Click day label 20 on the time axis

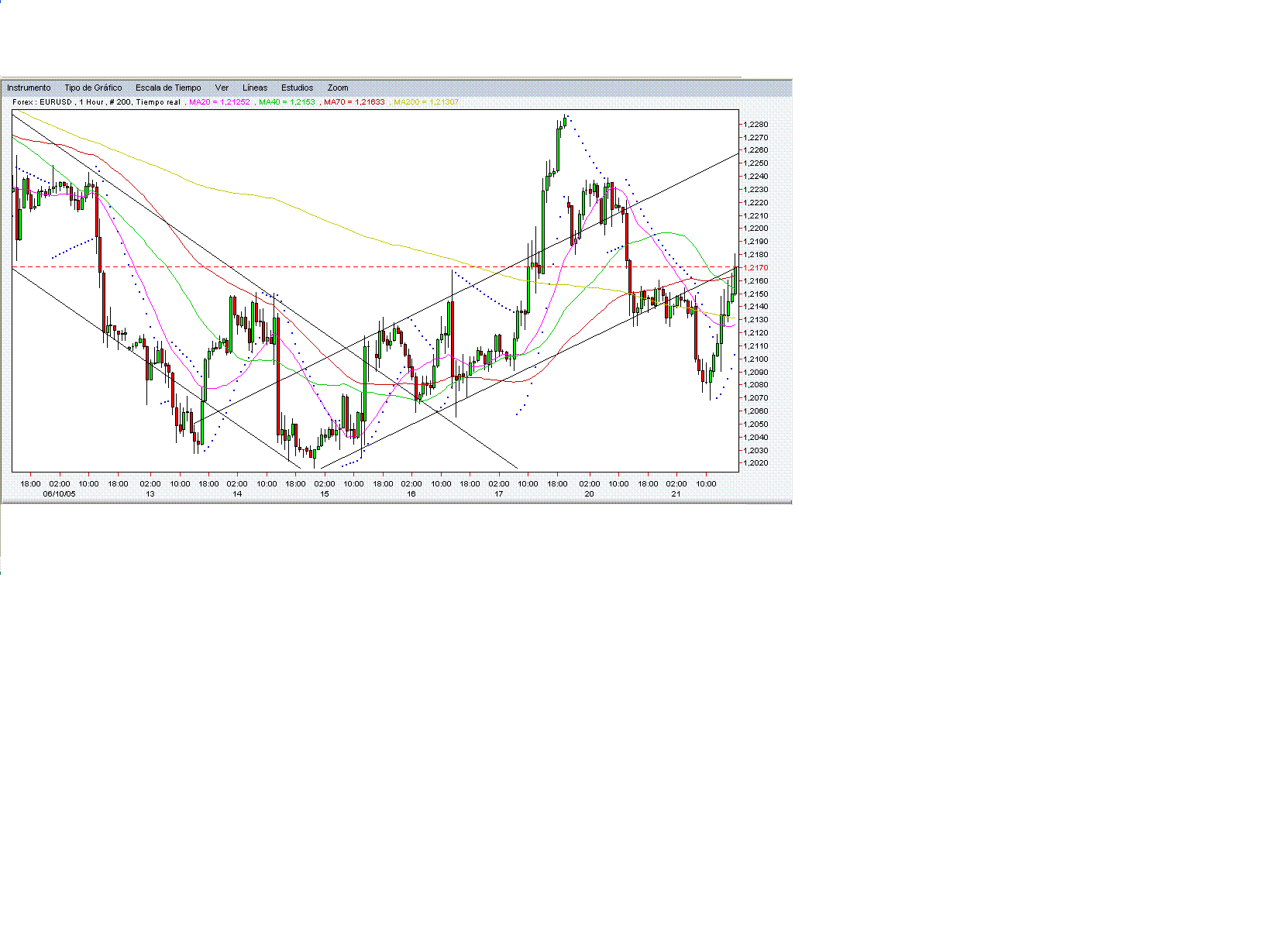coord(590,494)
